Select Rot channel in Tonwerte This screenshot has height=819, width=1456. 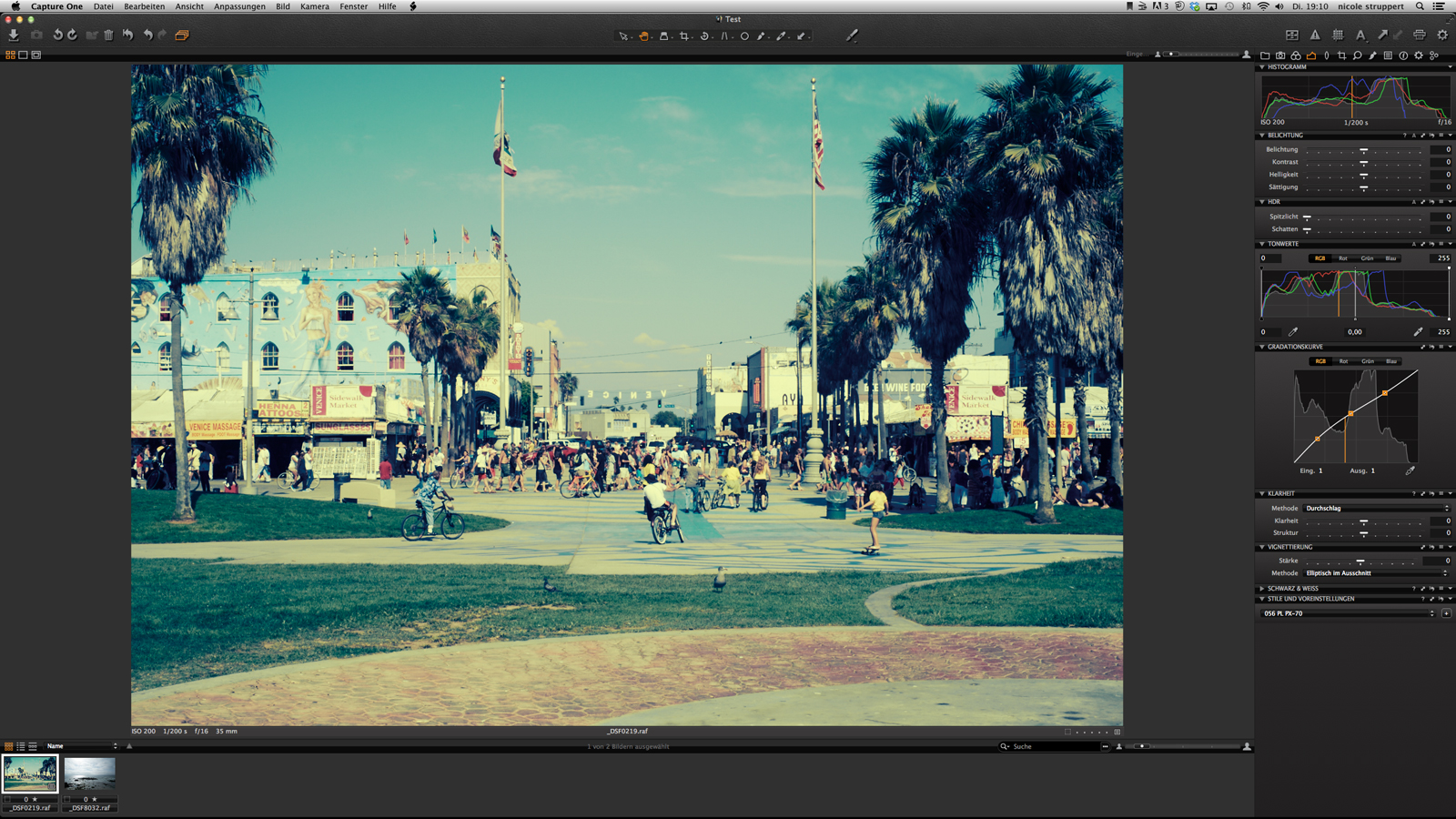1343,258
